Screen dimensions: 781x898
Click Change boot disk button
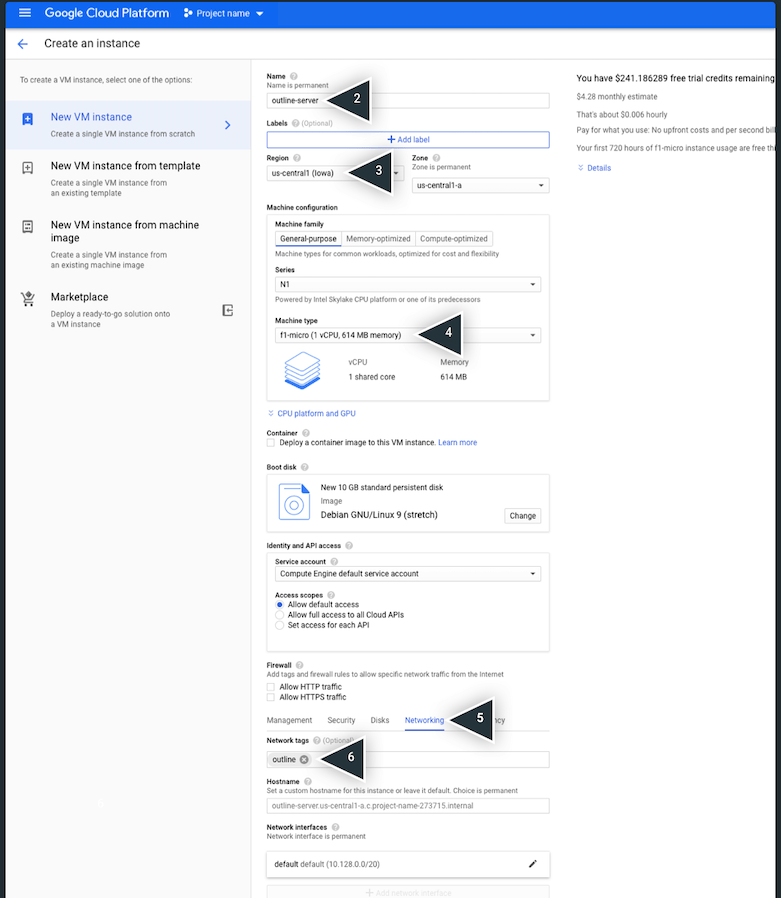click(x=522, y=516)
